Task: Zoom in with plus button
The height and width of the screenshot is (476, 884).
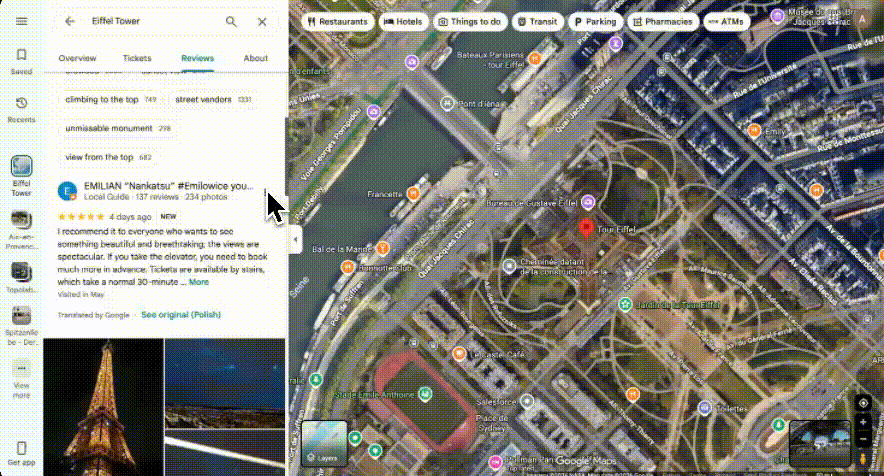Action: [x=863, y=422]
